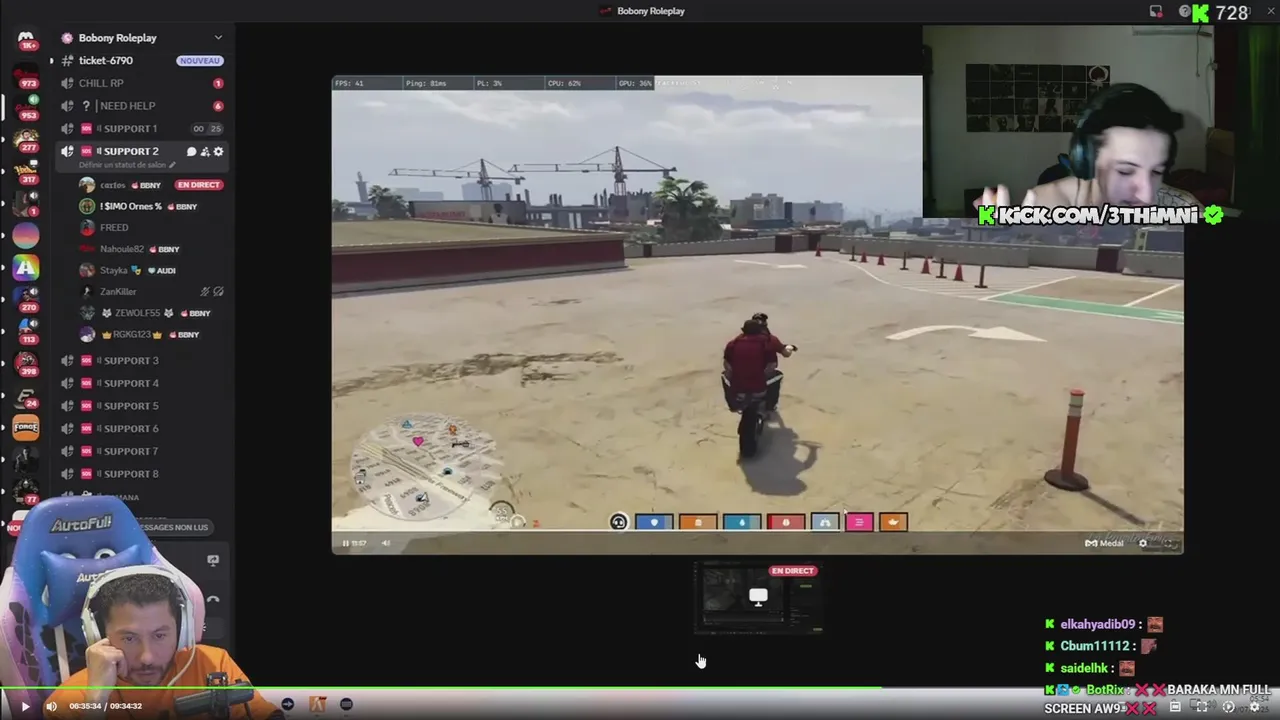Change playback speed in the video player

click(1228, 707)
